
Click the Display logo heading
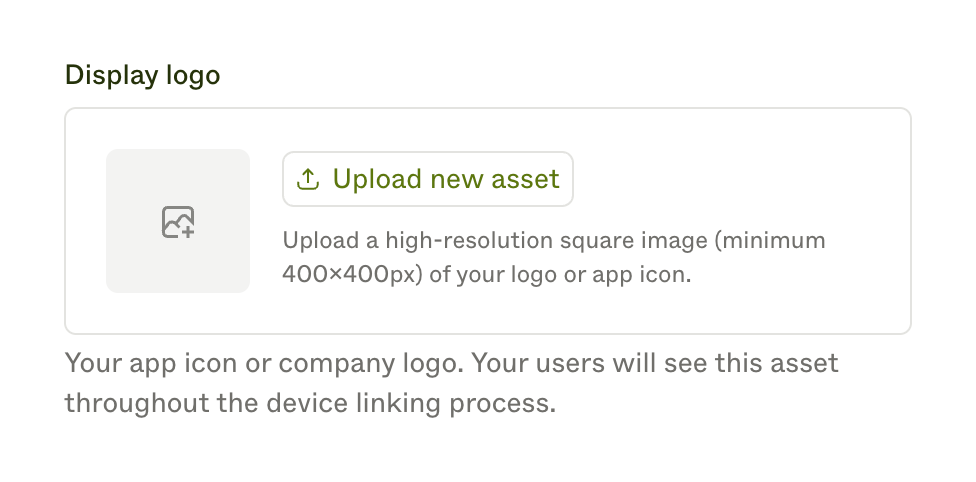click(142, 75)
